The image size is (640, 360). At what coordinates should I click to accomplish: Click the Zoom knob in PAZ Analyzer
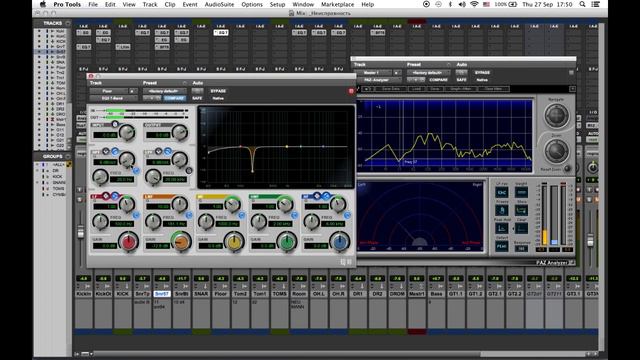point(556,150)
